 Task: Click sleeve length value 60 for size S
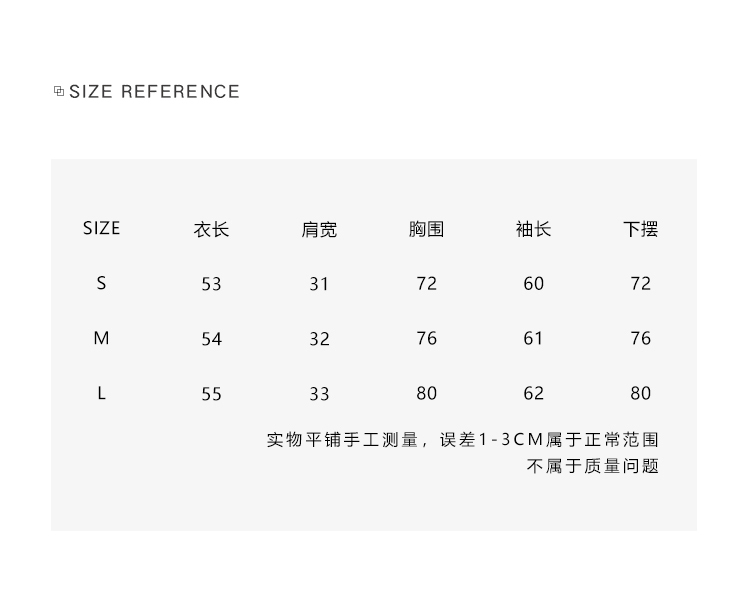pos(533,283)
